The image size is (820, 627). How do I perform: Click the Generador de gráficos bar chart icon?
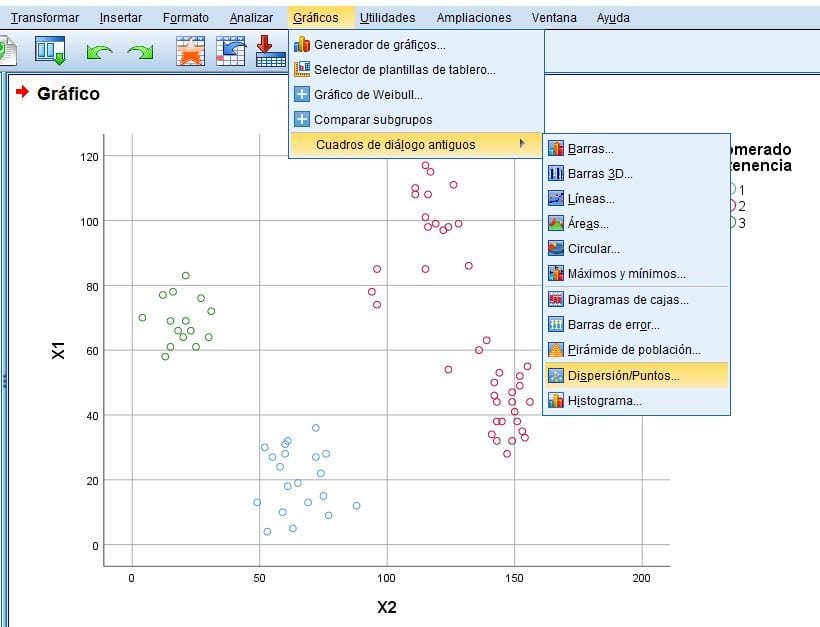(302, 44)
